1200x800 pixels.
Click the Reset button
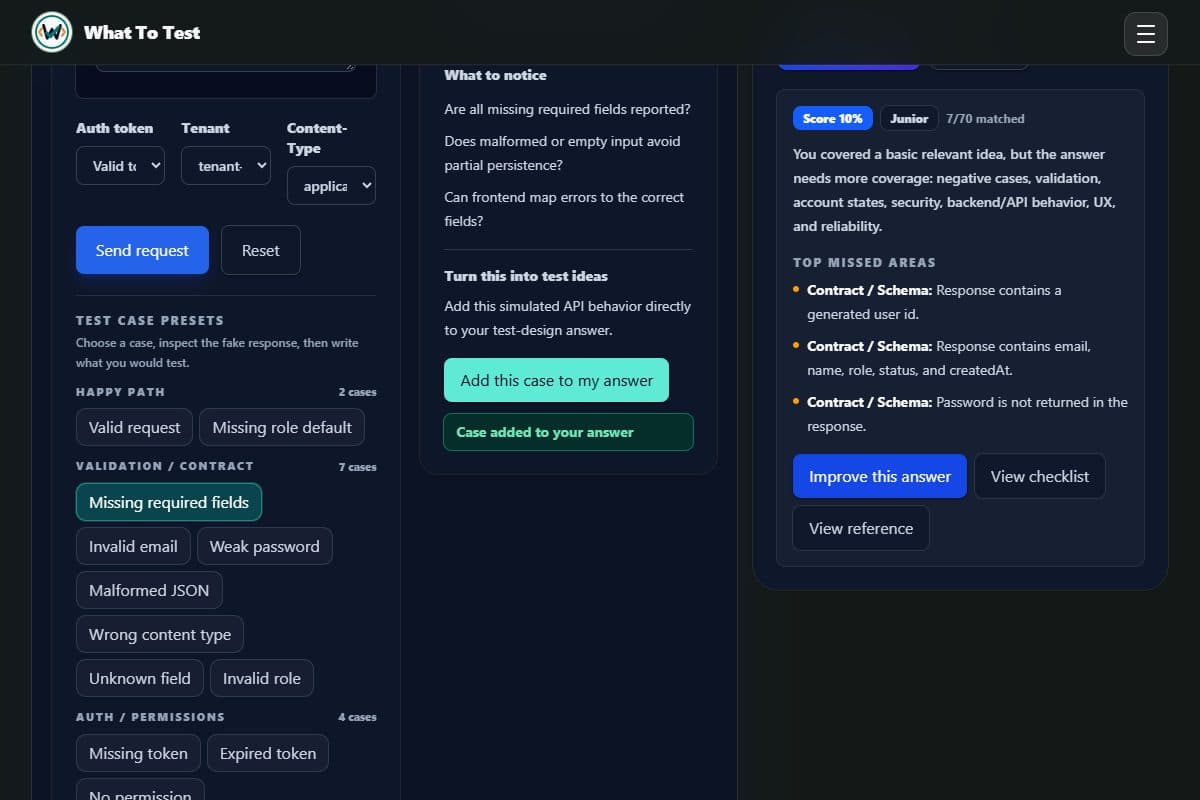click(x=261, y=250)
